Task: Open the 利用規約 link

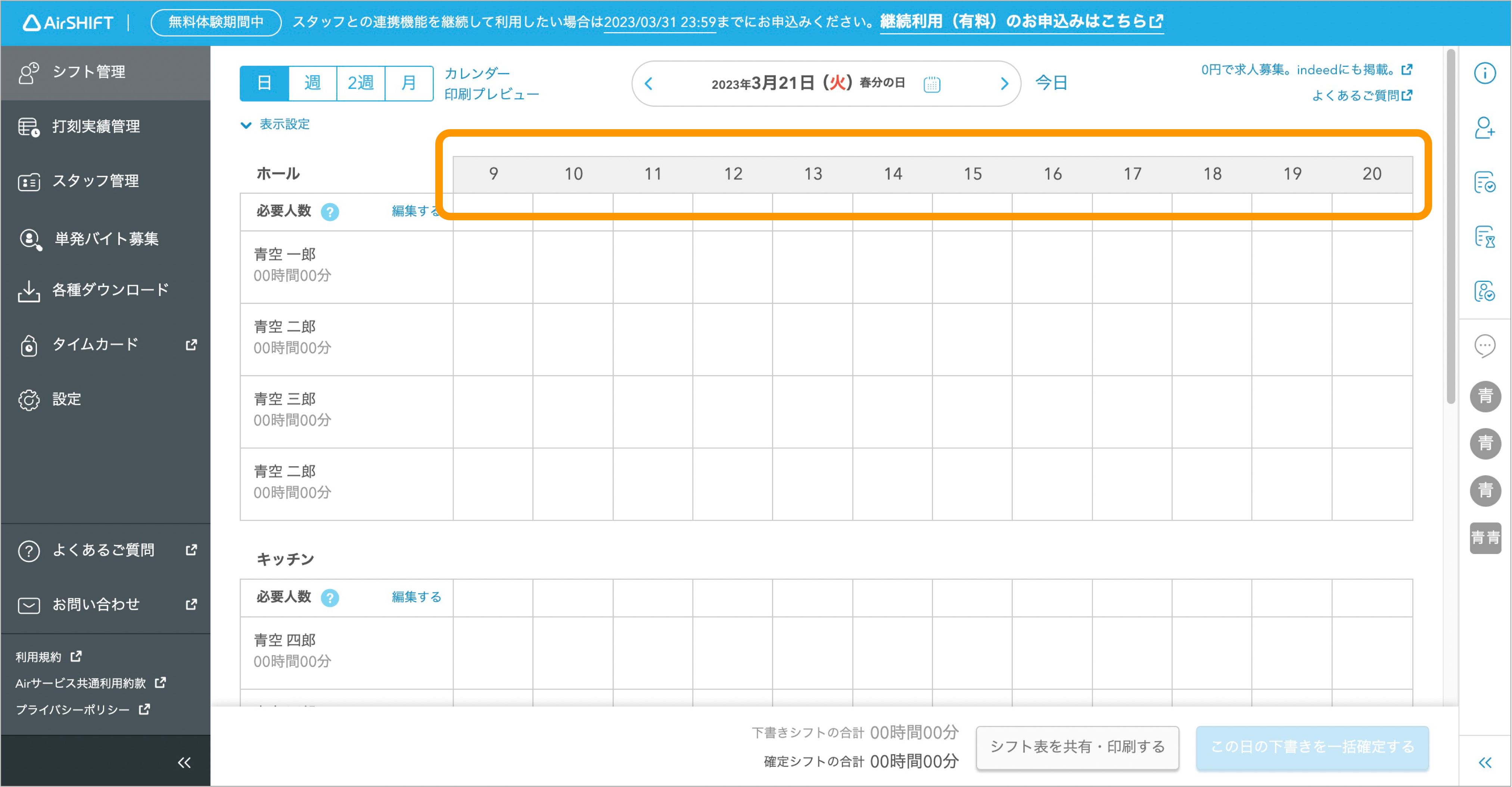Action: point(48,657)
